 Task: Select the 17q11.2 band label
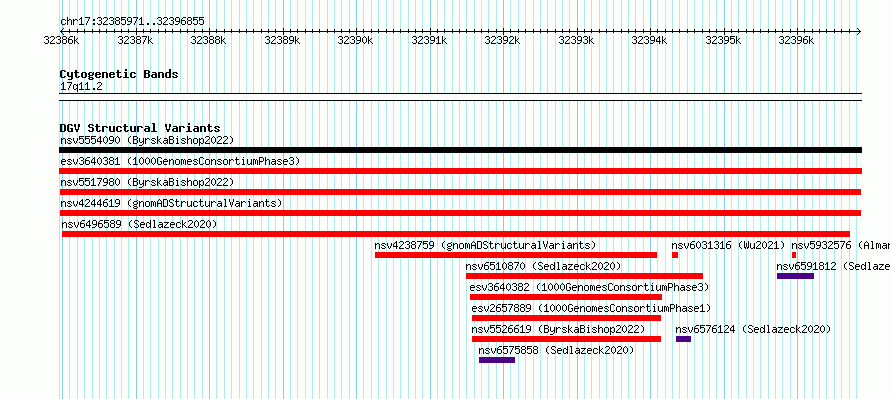(81, 87)
